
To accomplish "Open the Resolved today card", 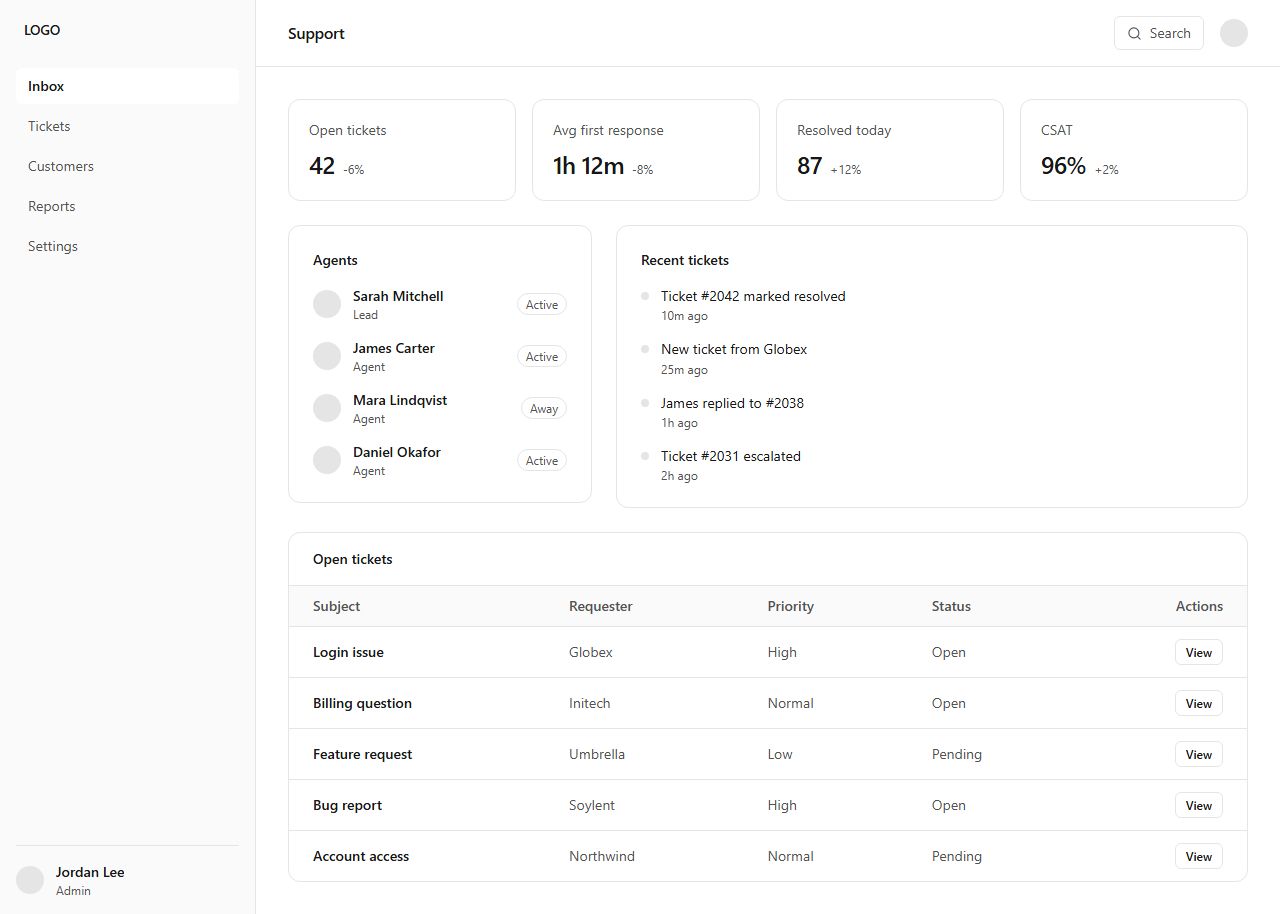I will pyautogui.click(x=890, y=150).
